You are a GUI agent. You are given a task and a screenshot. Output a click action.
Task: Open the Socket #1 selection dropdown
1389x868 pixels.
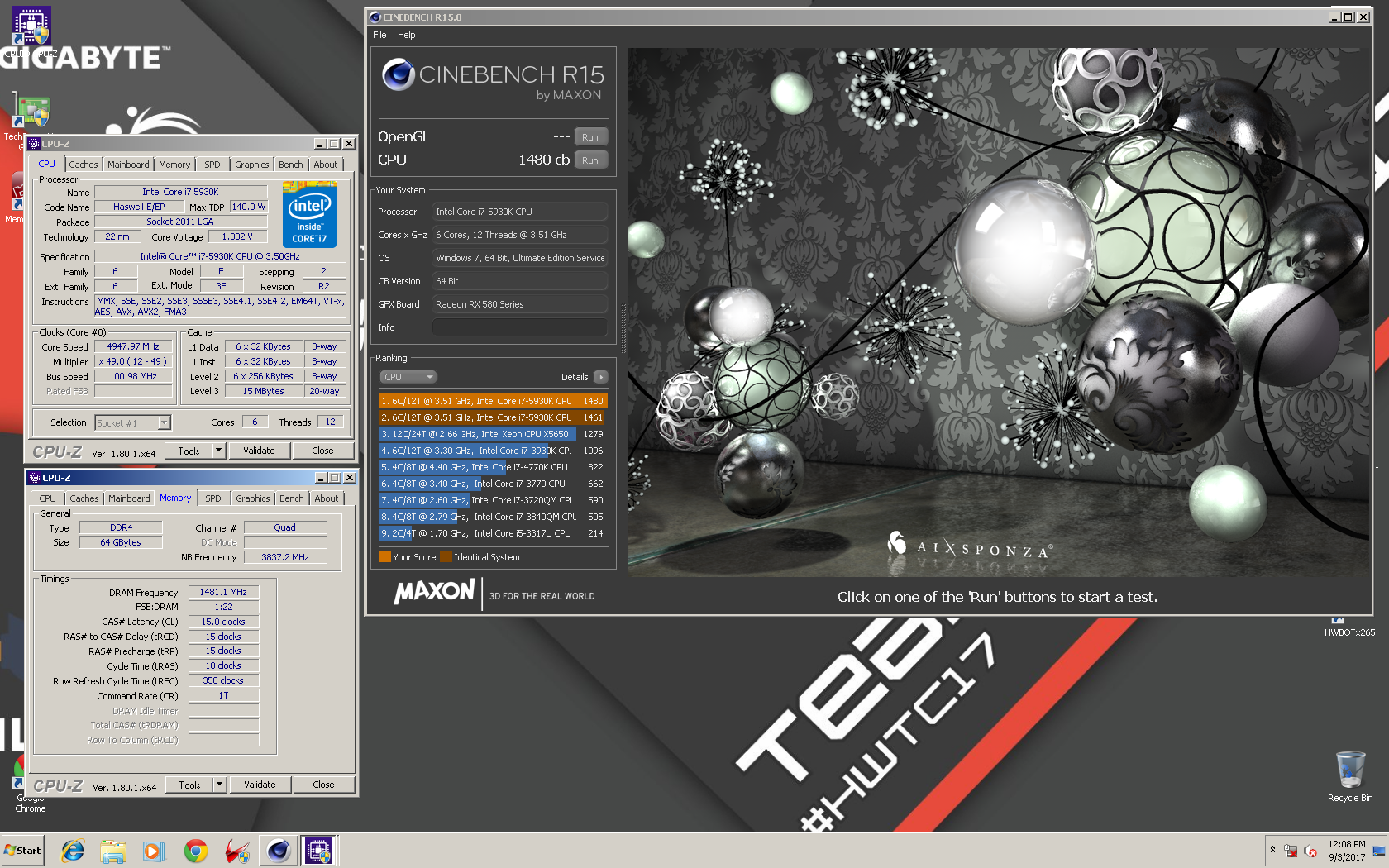click(132, 422)
